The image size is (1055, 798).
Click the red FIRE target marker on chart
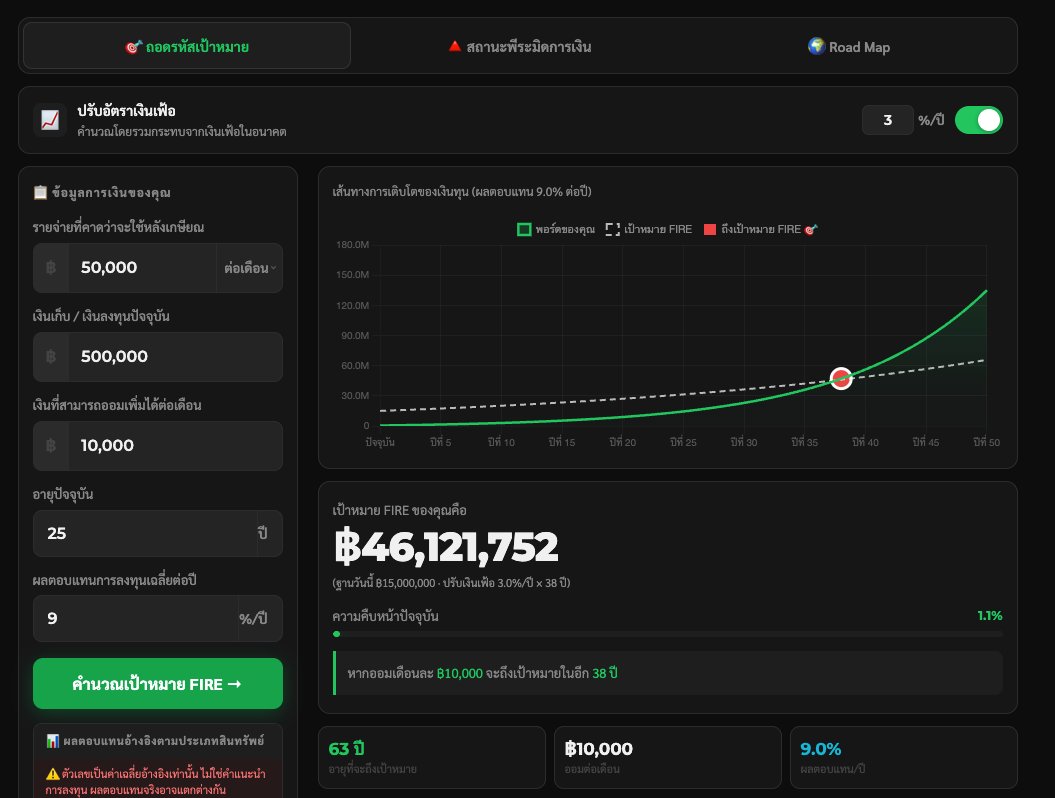841,379
